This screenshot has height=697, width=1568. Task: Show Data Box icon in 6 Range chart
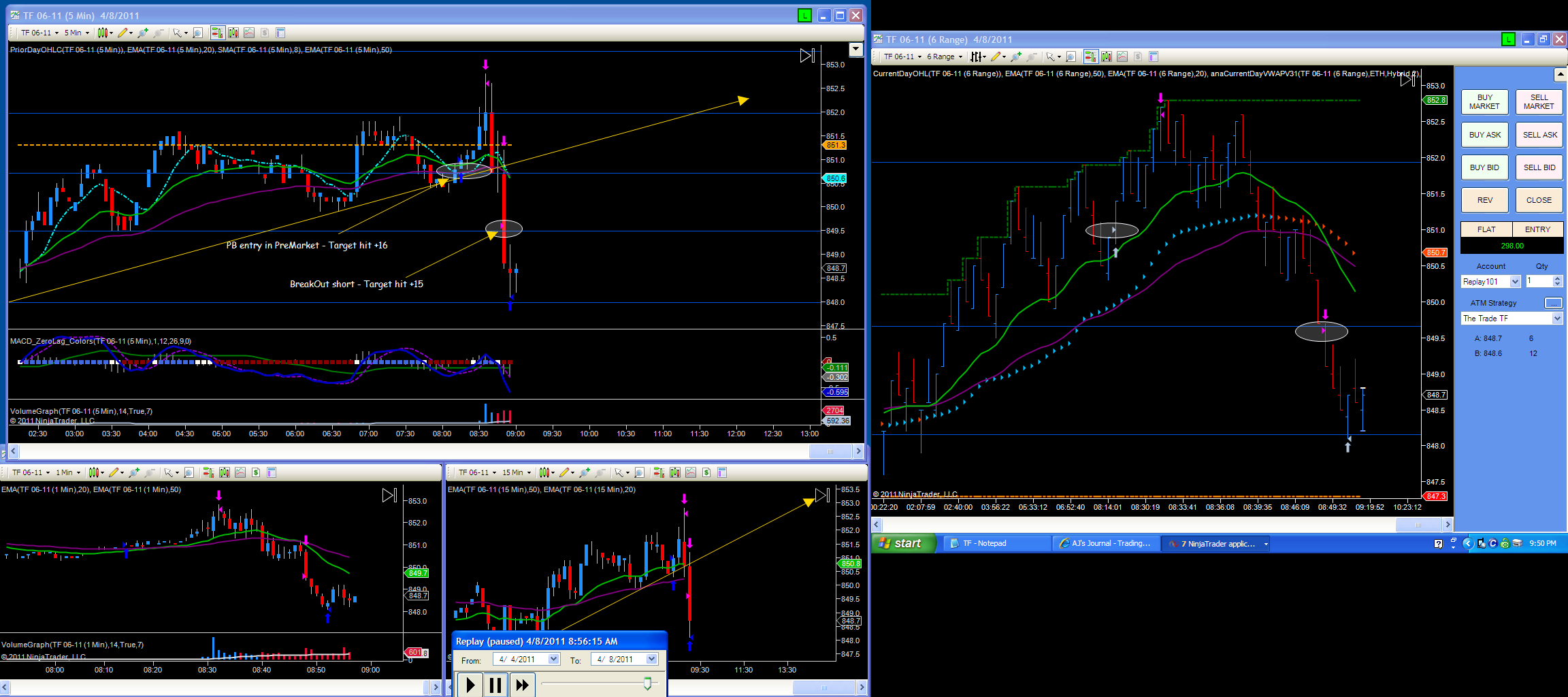pyautogui.click(x=1154, y=56)
